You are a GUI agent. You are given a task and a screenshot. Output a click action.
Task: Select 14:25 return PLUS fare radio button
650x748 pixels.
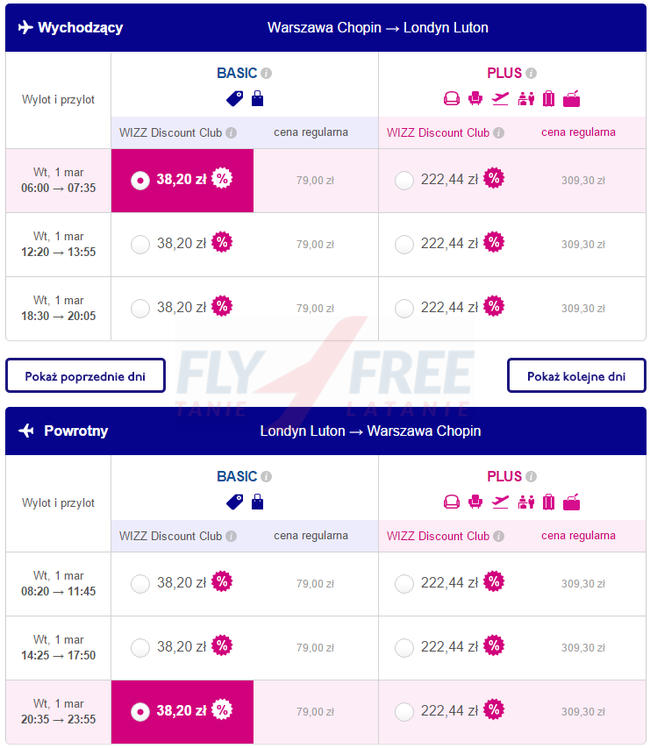tap(404, 647)
